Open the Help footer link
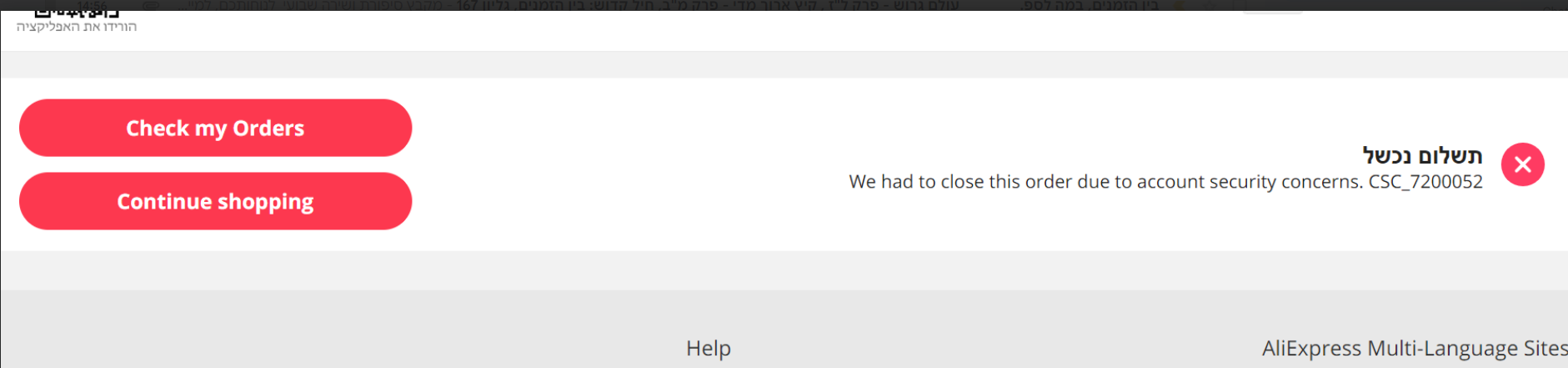This screenshot has height=368, width=1568. pos(709,348)
